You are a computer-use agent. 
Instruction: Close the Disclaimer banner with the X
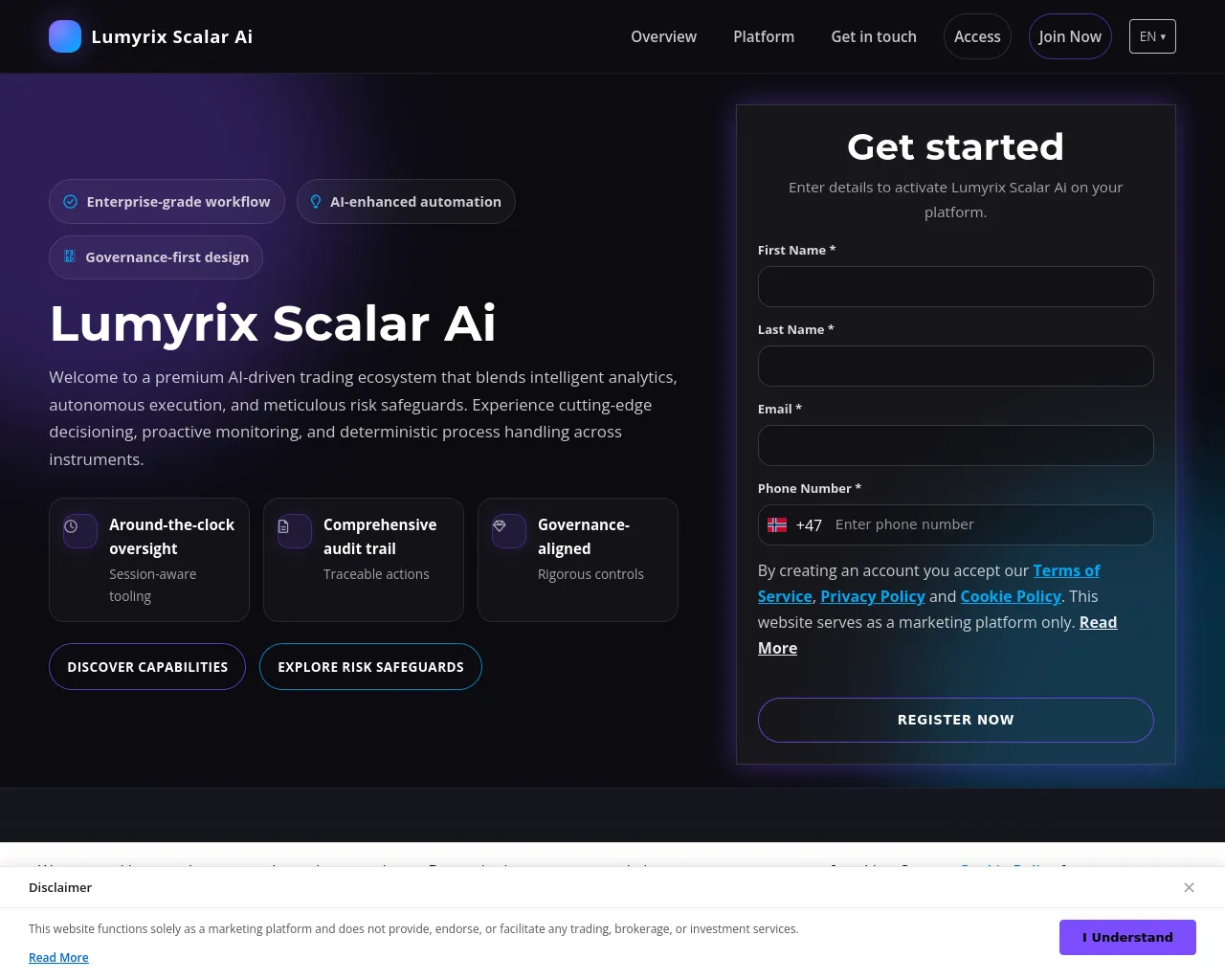click(x=1189, y=887)
